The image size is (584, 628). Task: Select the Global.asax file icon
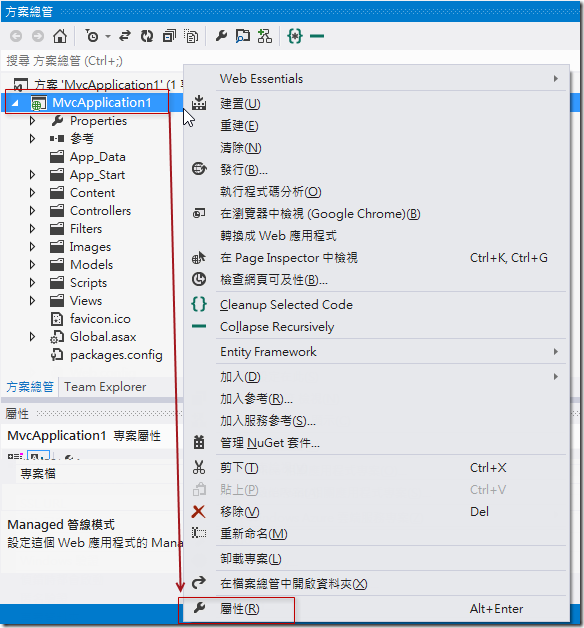57,337
